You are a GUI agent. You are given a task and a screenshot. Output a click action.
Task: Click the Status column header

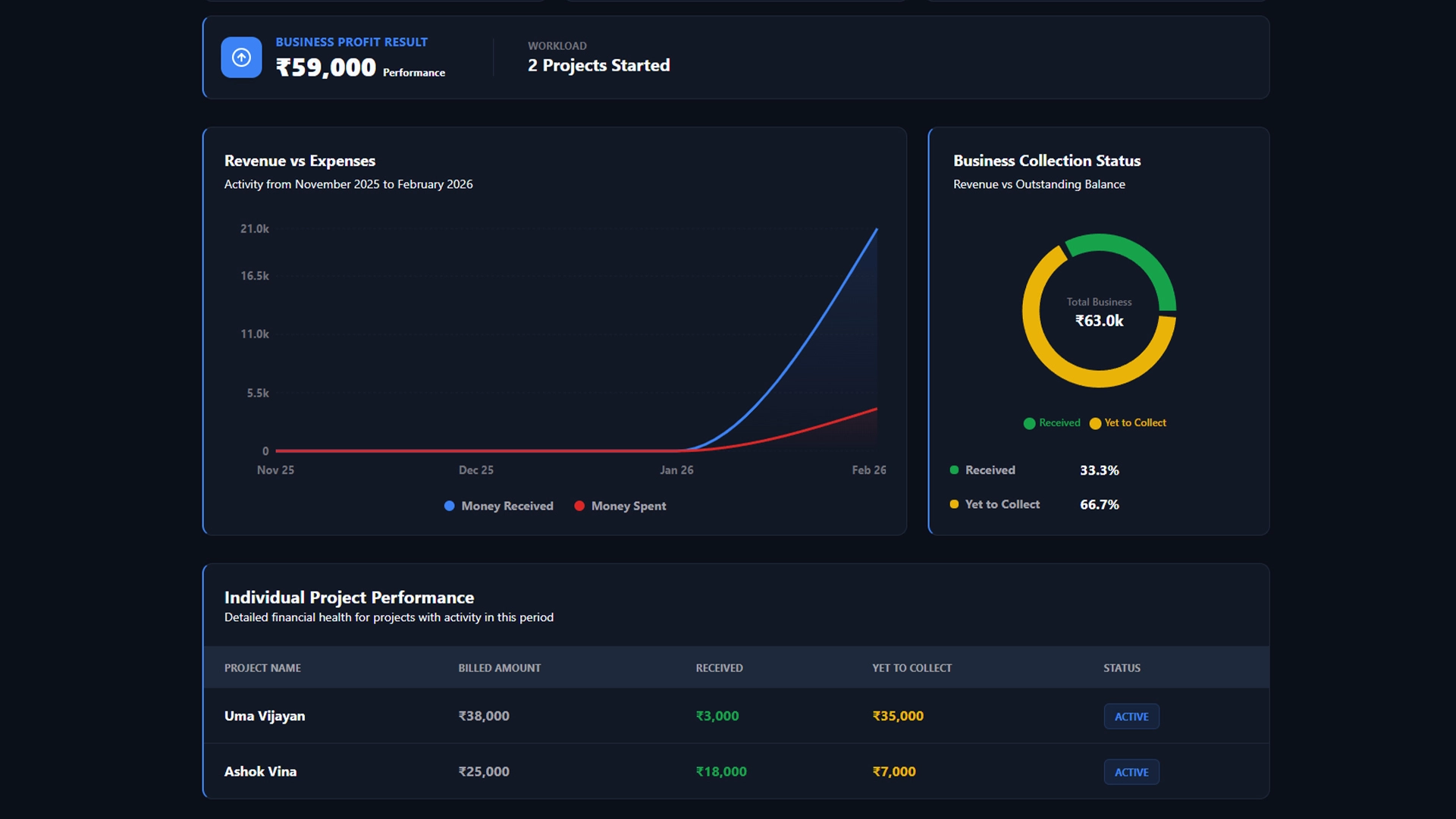click(x=1122, y=668)
